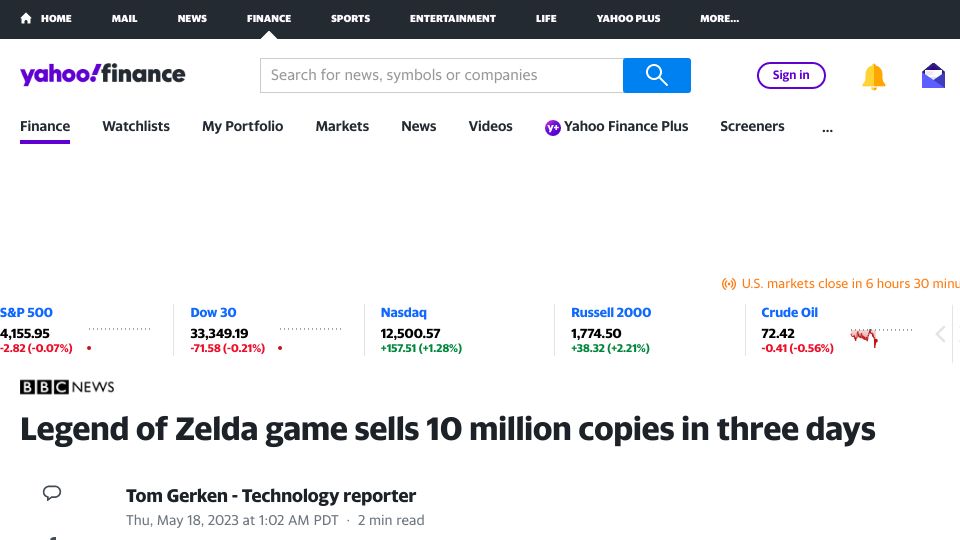Click the Russell 2000 value 1,774.50
This screenshot has height=540, width=960.
click(596, 334)
